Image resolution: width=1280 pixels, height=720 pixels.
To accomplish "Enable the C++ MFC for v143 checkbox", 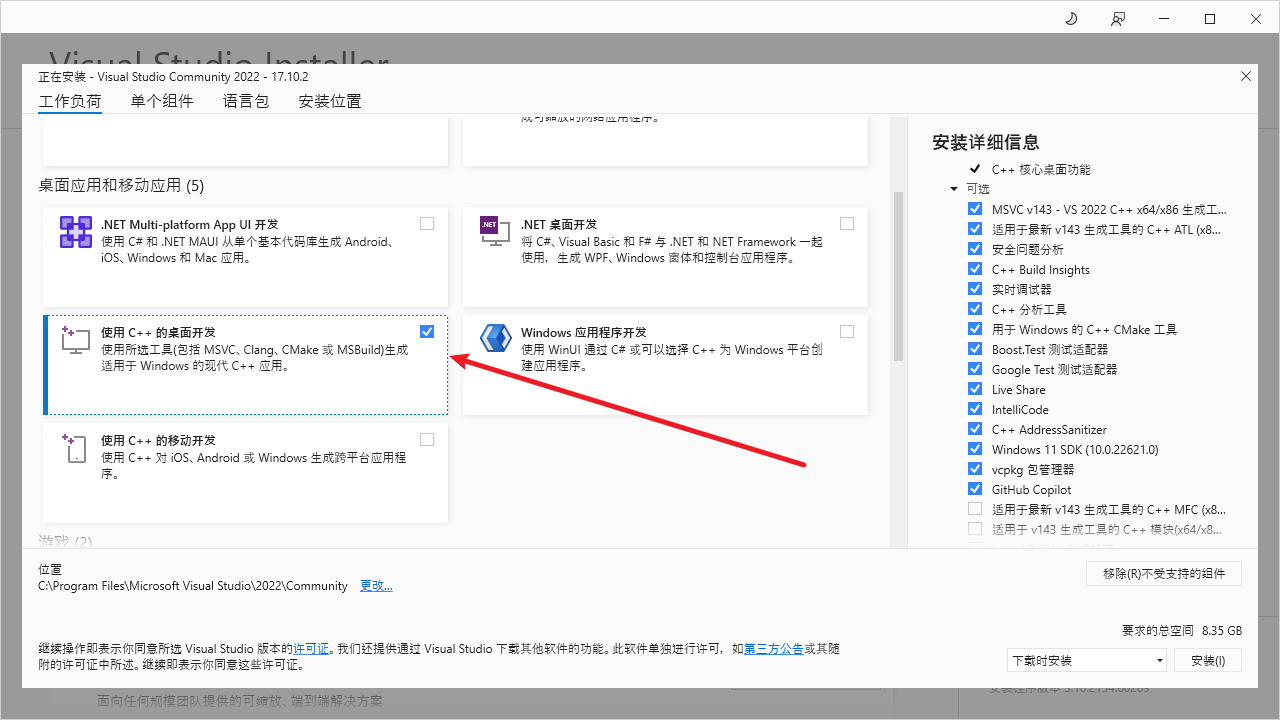I will [x=975, y=509].
